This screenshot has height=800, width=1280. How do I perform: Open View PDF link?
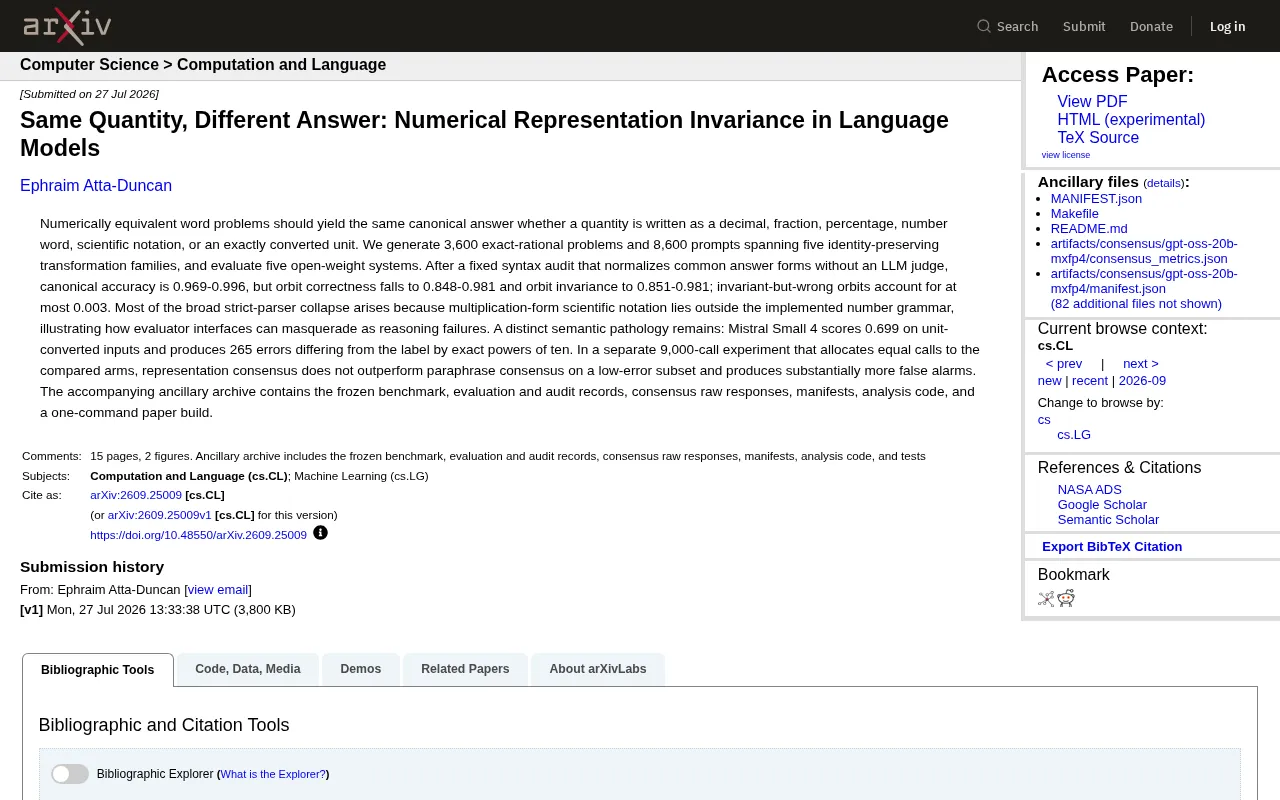pyautogui.click(x=1092, y=102)
